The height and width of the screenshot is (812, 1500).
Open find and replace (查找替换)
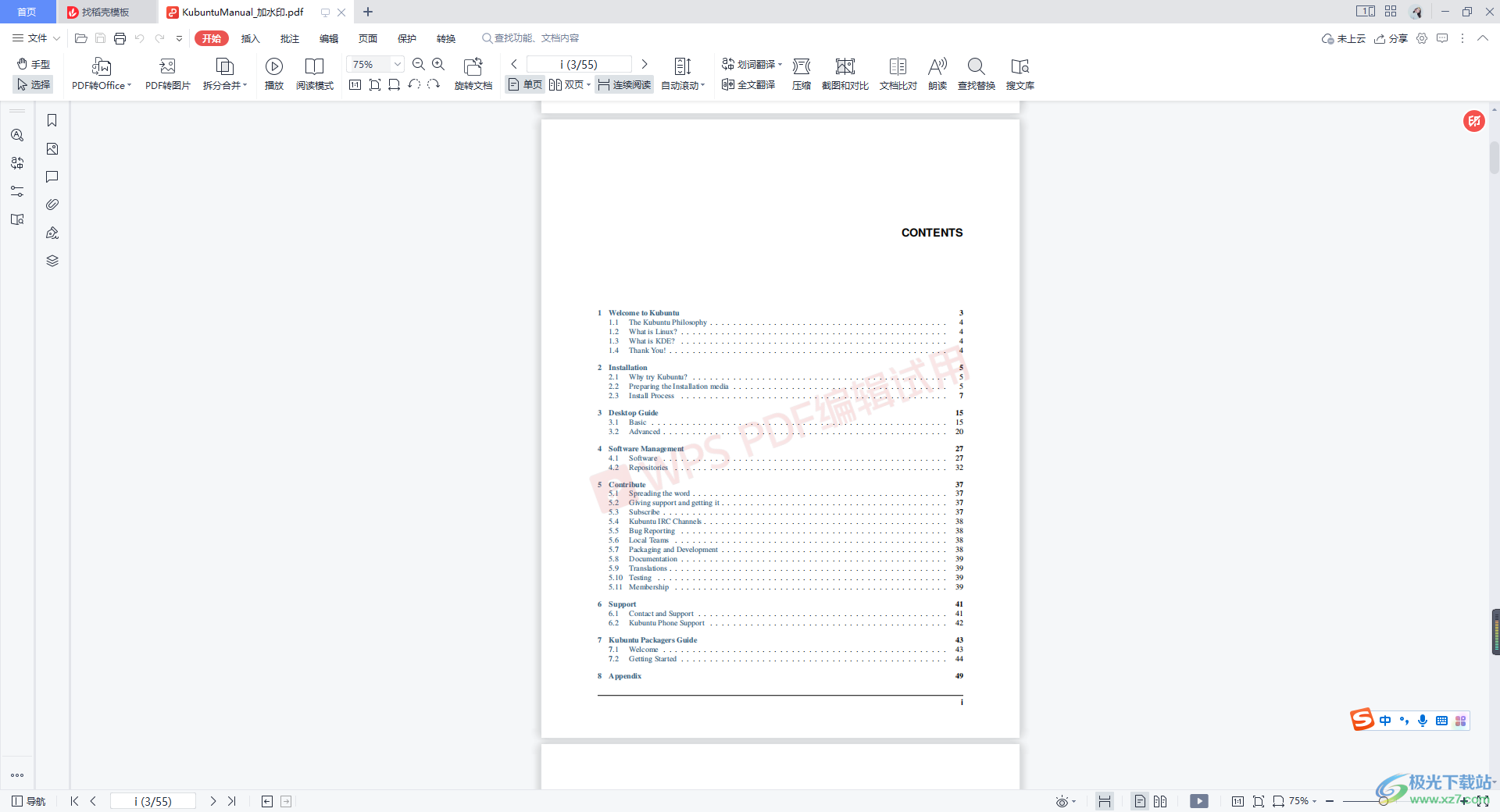click(977, 74)
